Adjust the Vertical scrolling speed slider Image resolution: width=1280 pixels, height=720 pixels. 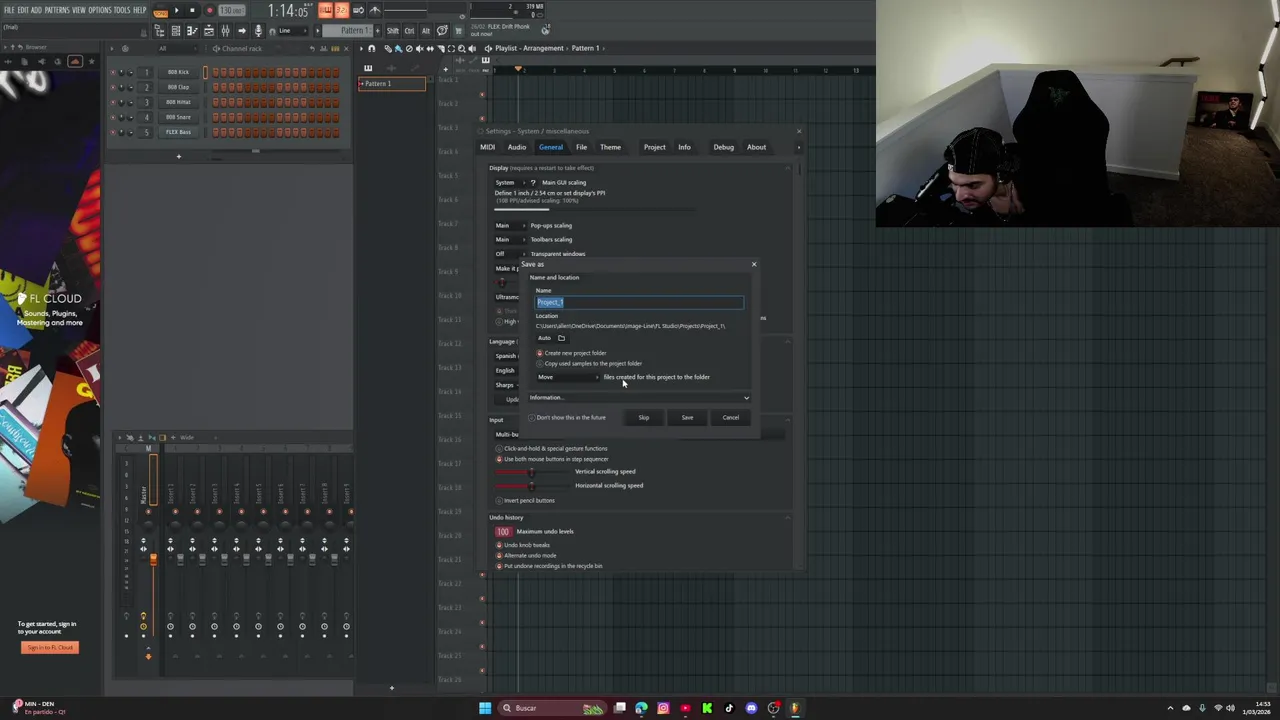pos(531,471)
